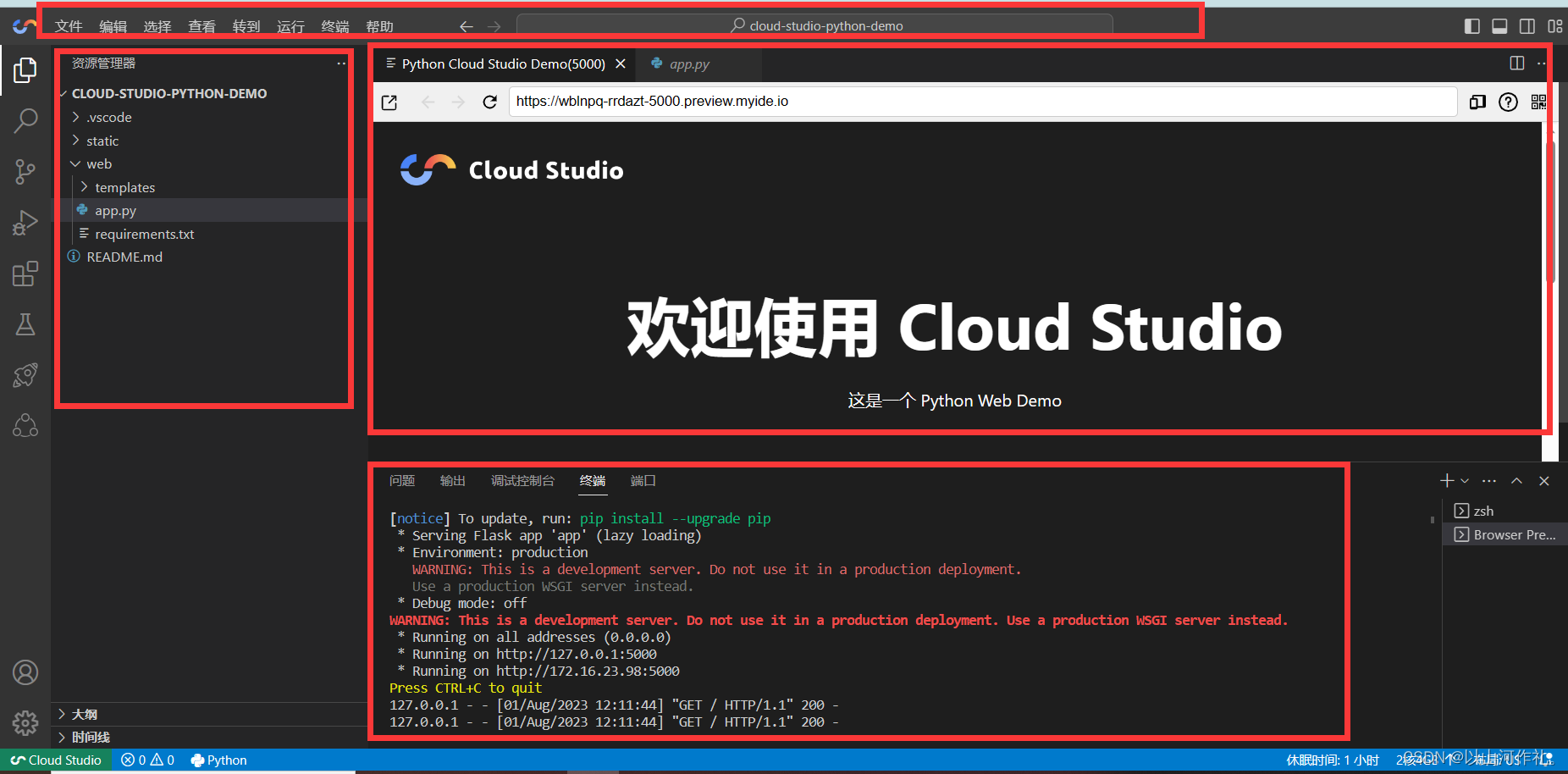The image size is (1568, 774).
Task: Open preview in external browser
Action: pos(389,102)
